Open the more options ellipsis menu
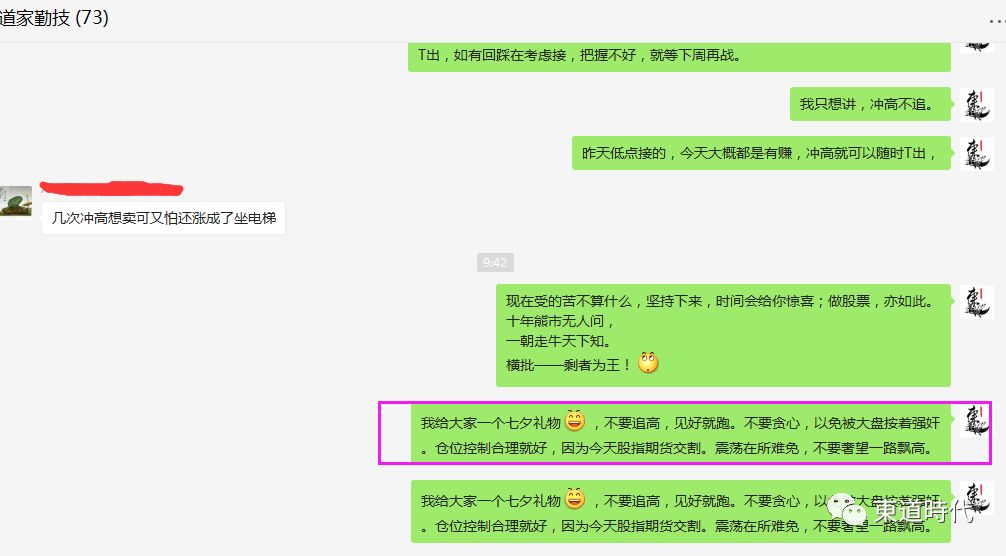Image resolution: width=1006 pixels, height=556 pixels. pyautogui.click(x=998, y=21)
